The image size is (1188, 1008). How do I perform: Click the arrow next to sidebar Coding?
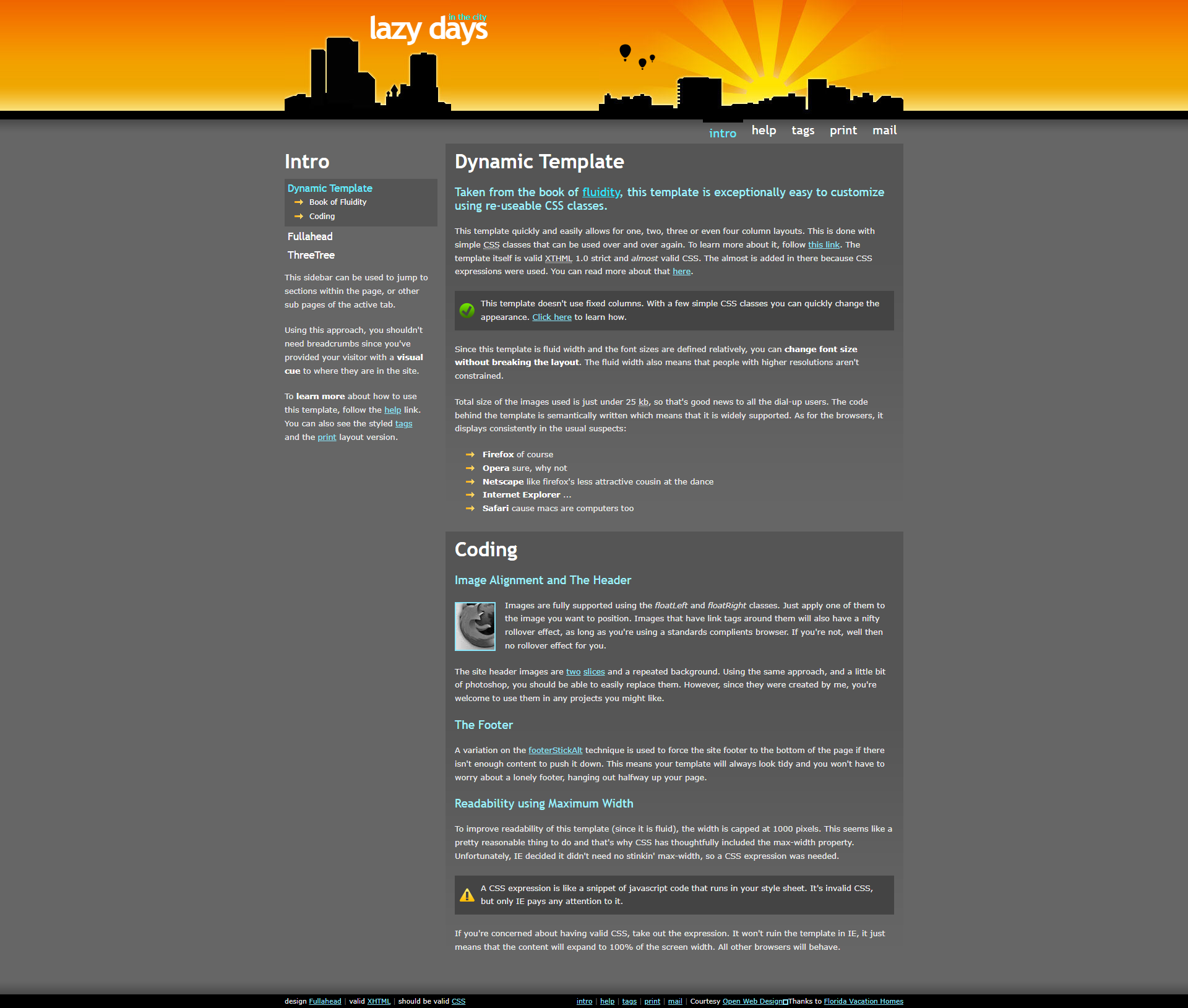click(299, 217)
